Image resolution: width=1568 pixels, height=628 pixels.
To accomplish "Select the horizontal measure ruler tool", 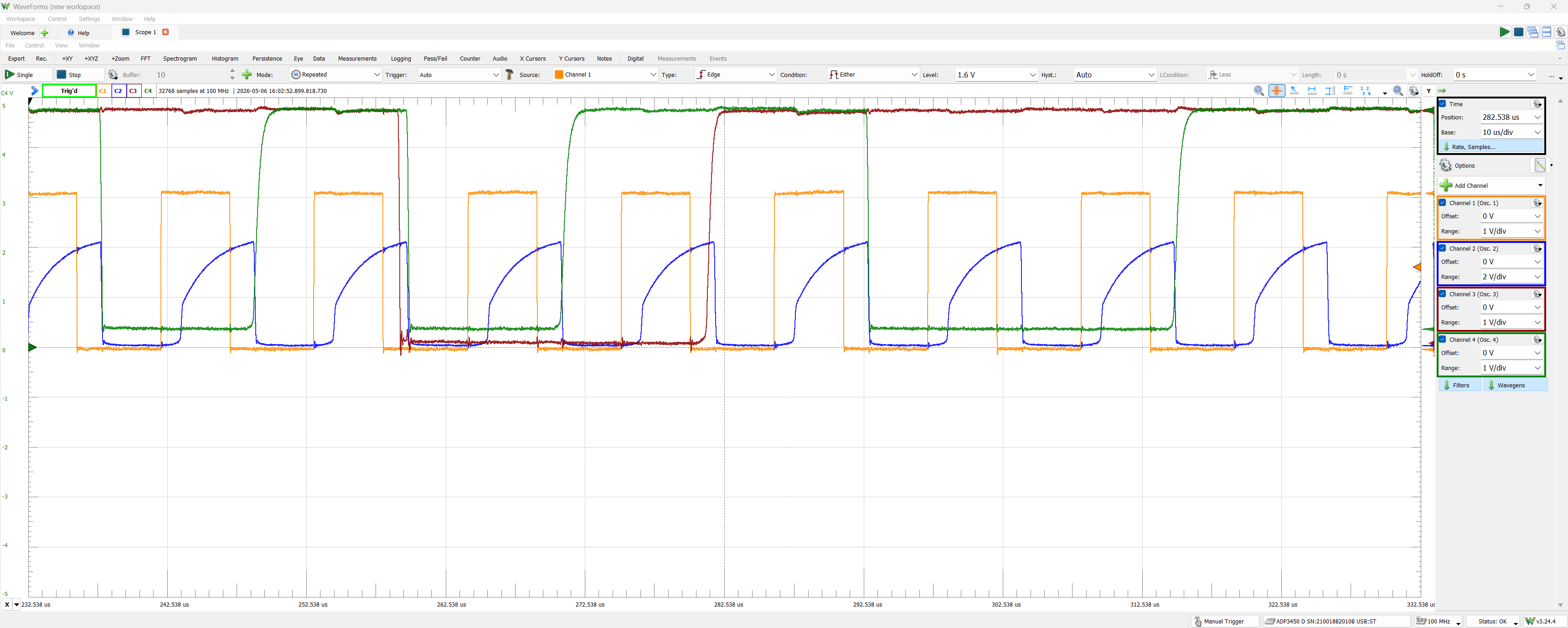I will click(x=1312, y=91).
